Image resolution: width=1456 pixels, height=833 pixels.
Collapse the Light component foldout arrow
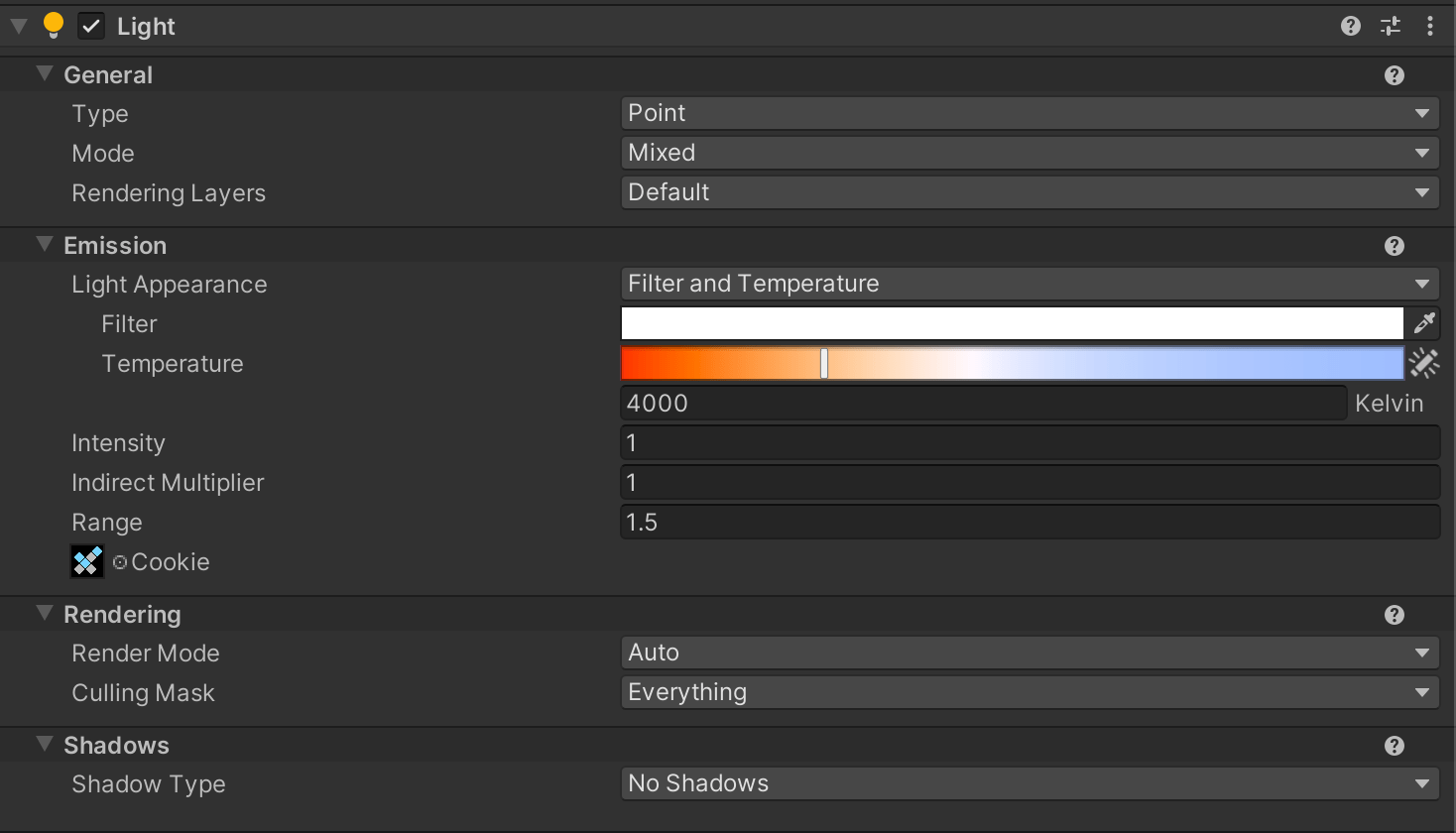click(19, 26)
